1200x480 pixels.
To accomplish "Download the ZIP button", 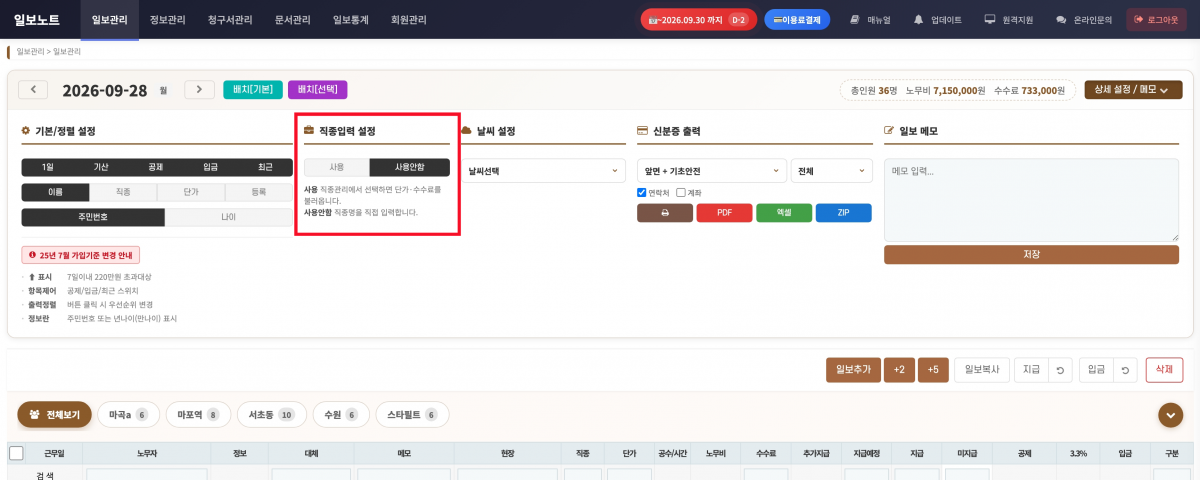I will click(843, 213).
